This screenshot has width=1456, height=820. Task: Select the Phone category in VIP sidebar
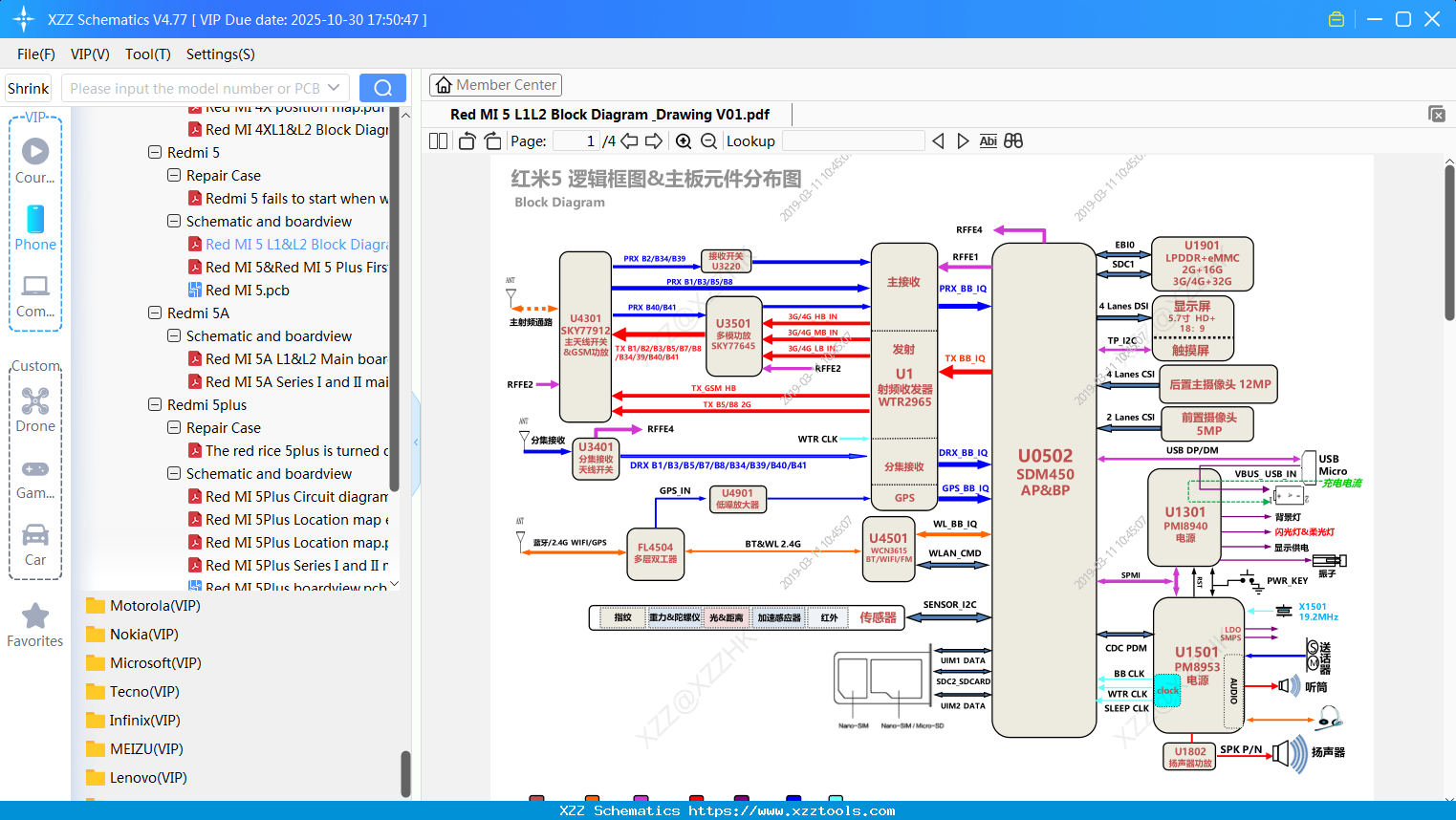[x=35, y=227]
